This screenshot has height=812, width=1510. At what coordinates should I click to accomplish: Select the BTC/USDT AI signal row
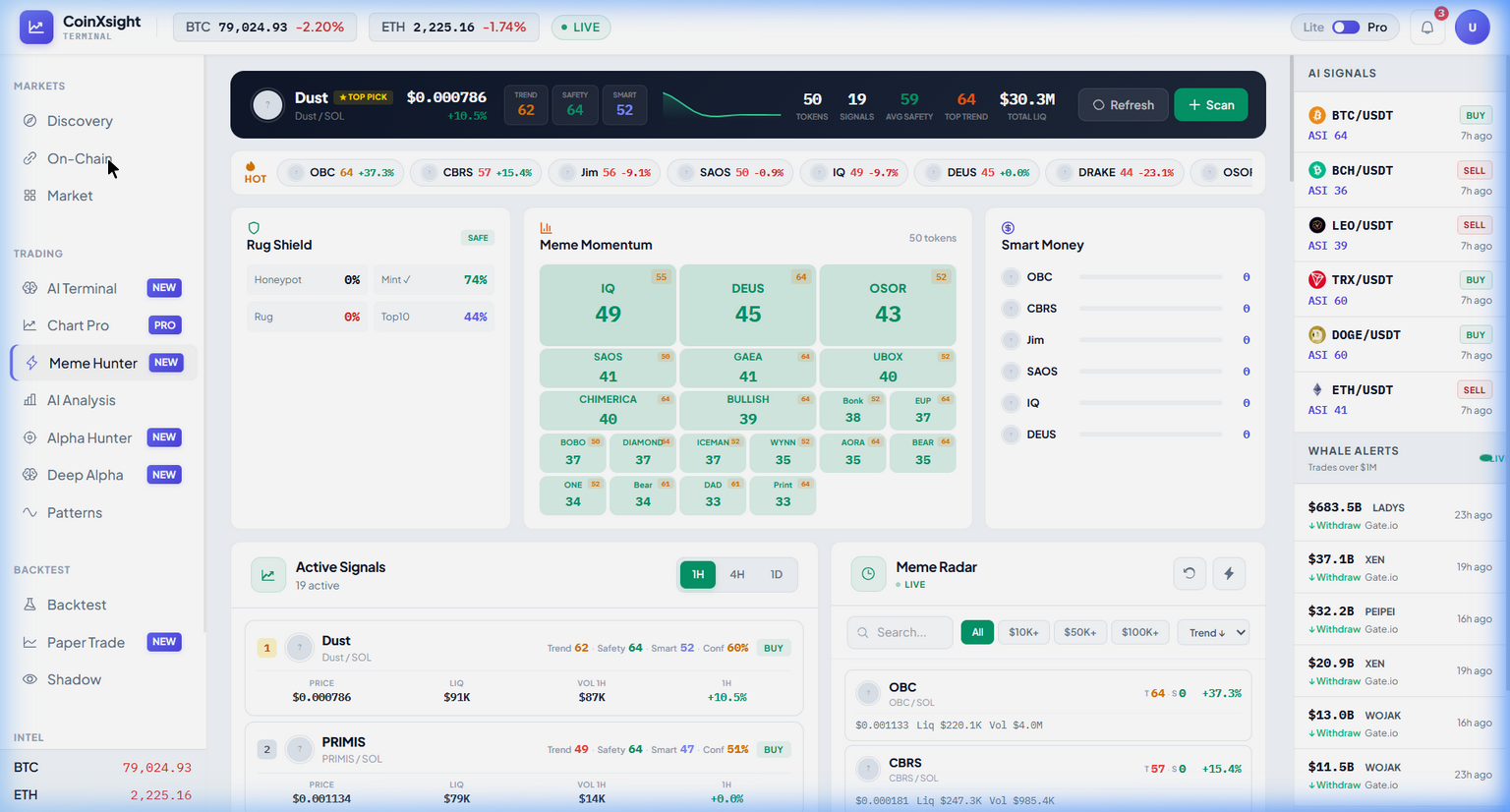pos(1401,125)
